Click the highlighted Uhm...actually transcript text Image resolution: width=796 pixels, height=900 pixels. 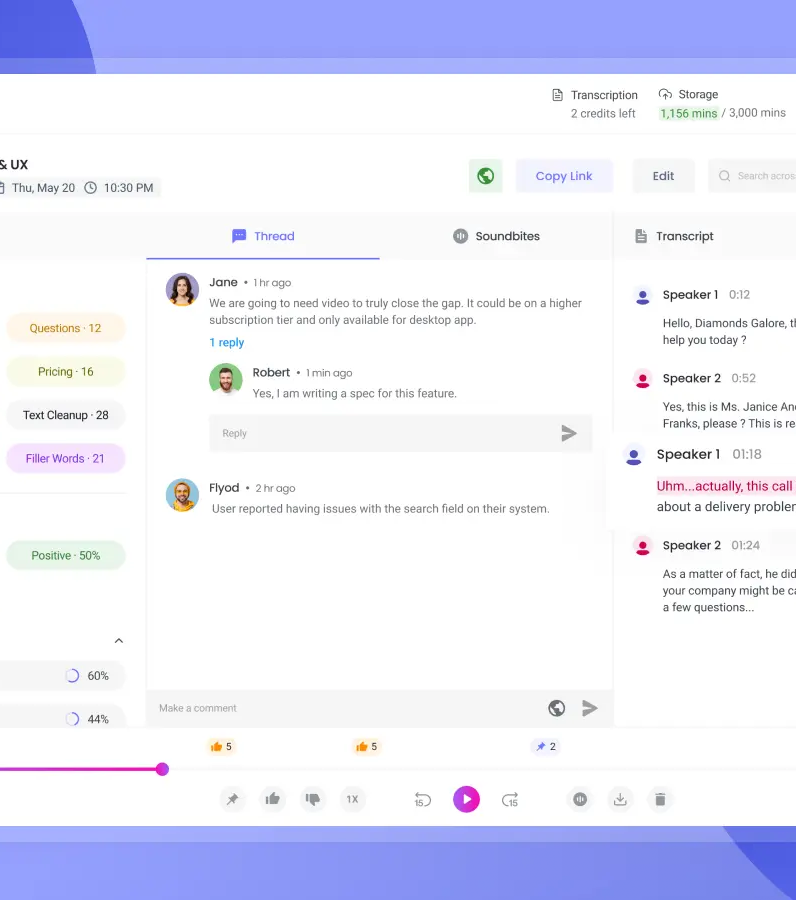coord(725,486)
